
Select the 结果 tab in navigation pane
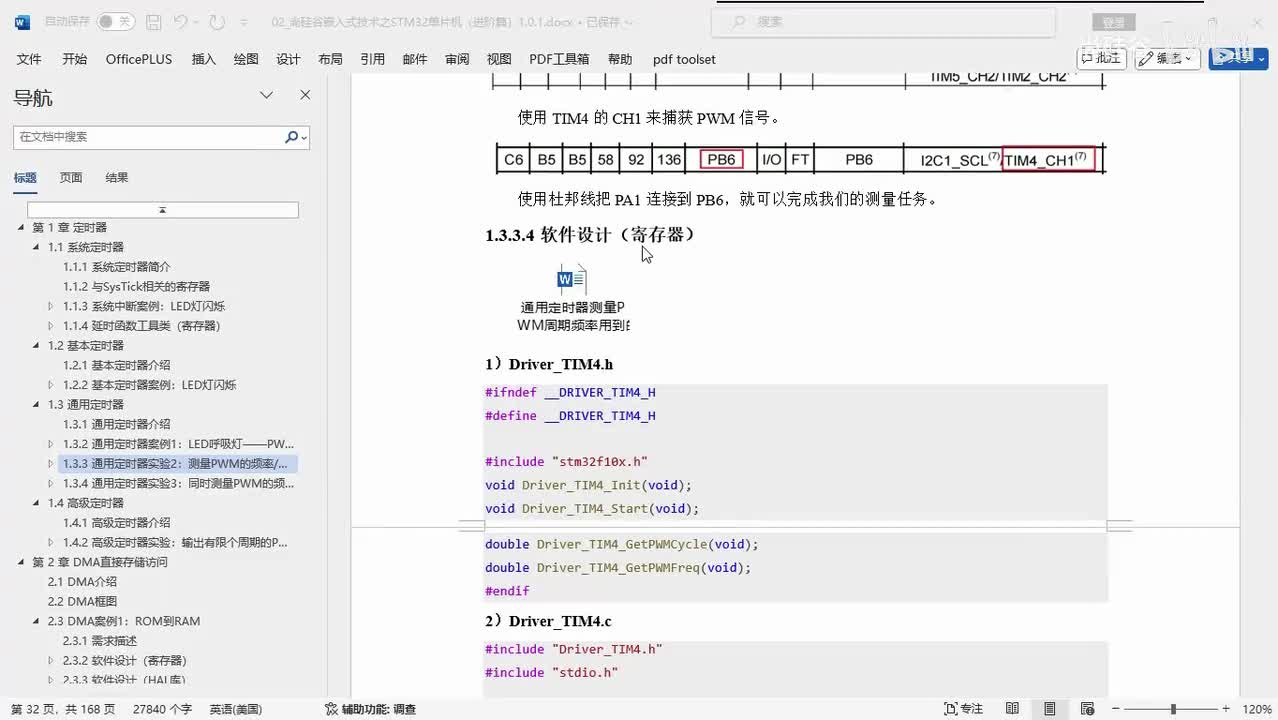117,178
